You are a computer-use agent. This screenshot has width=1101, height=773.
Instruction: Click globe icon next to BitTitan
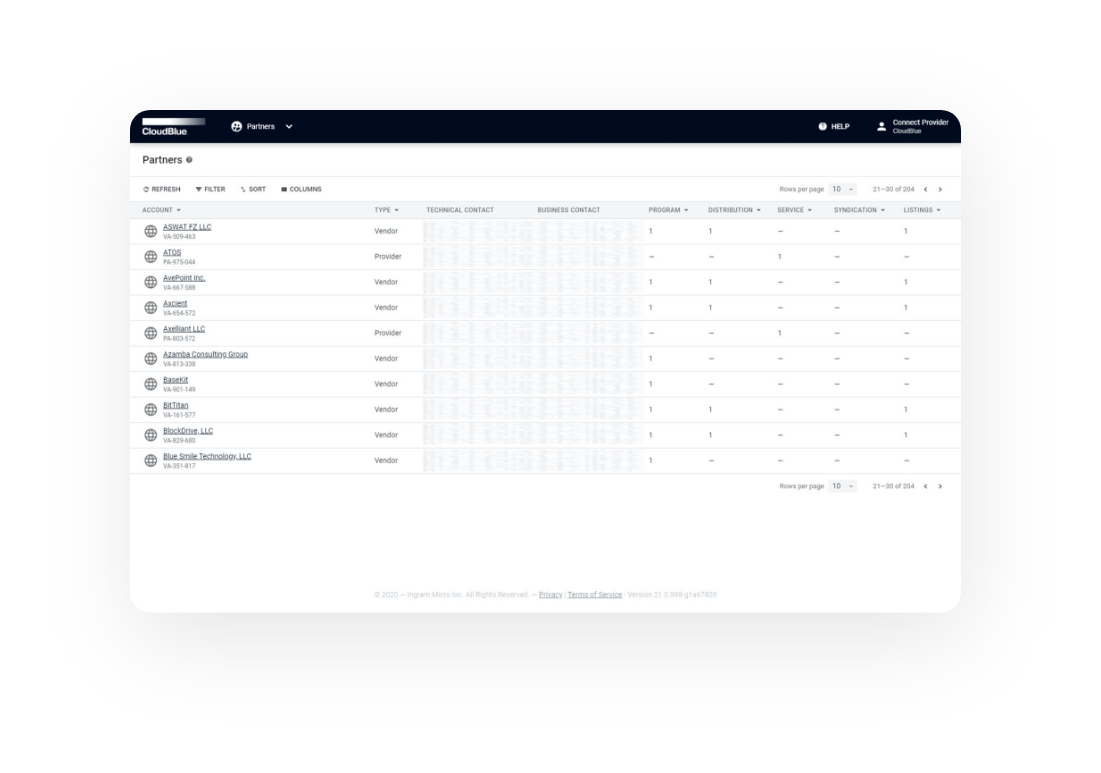[150, 409]
